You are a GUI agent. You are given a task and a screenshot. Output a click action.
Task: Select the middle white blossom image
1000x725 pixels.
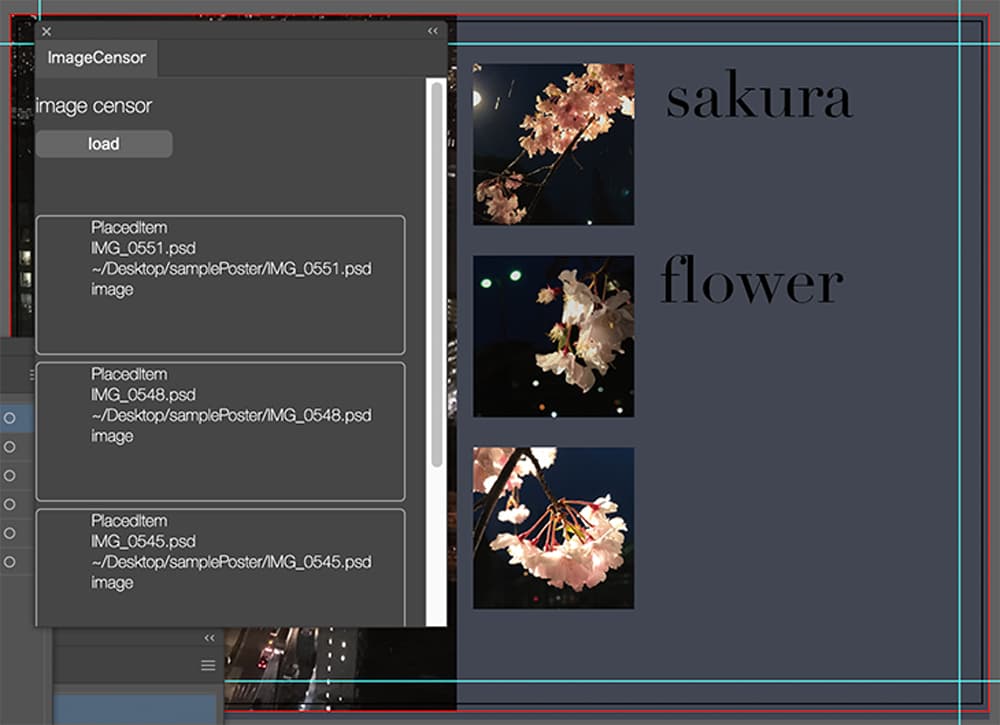pos(553,336)
